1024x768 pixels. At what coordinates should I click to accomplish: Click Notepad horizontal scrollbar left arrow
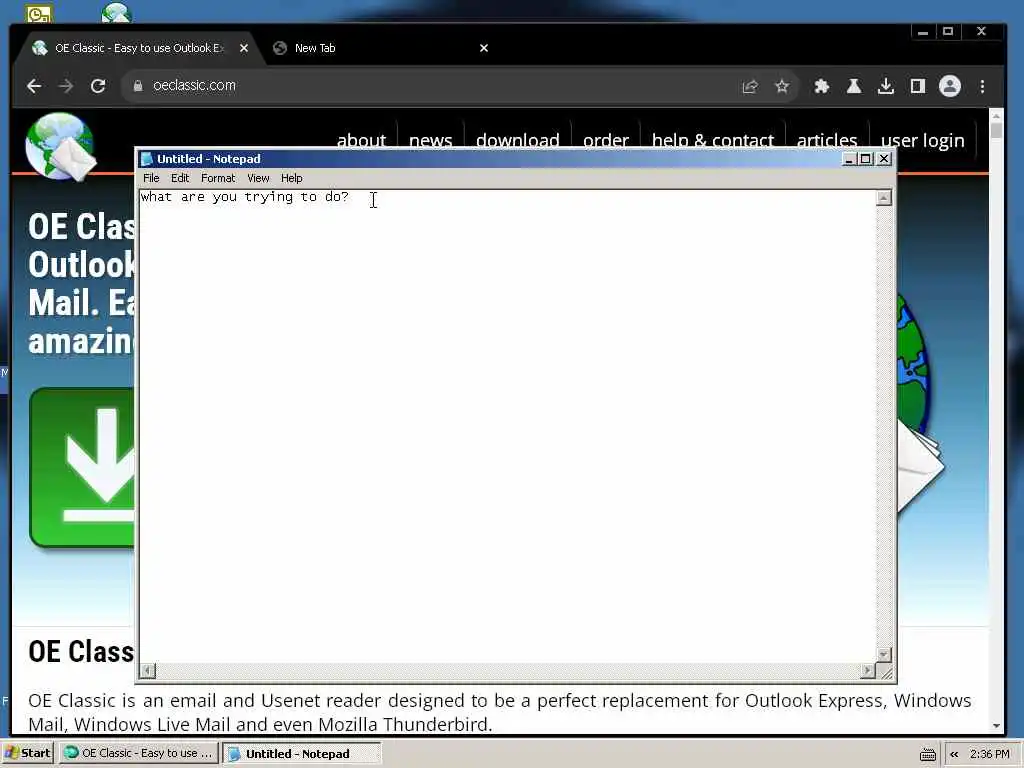click(x=148, y=670)
